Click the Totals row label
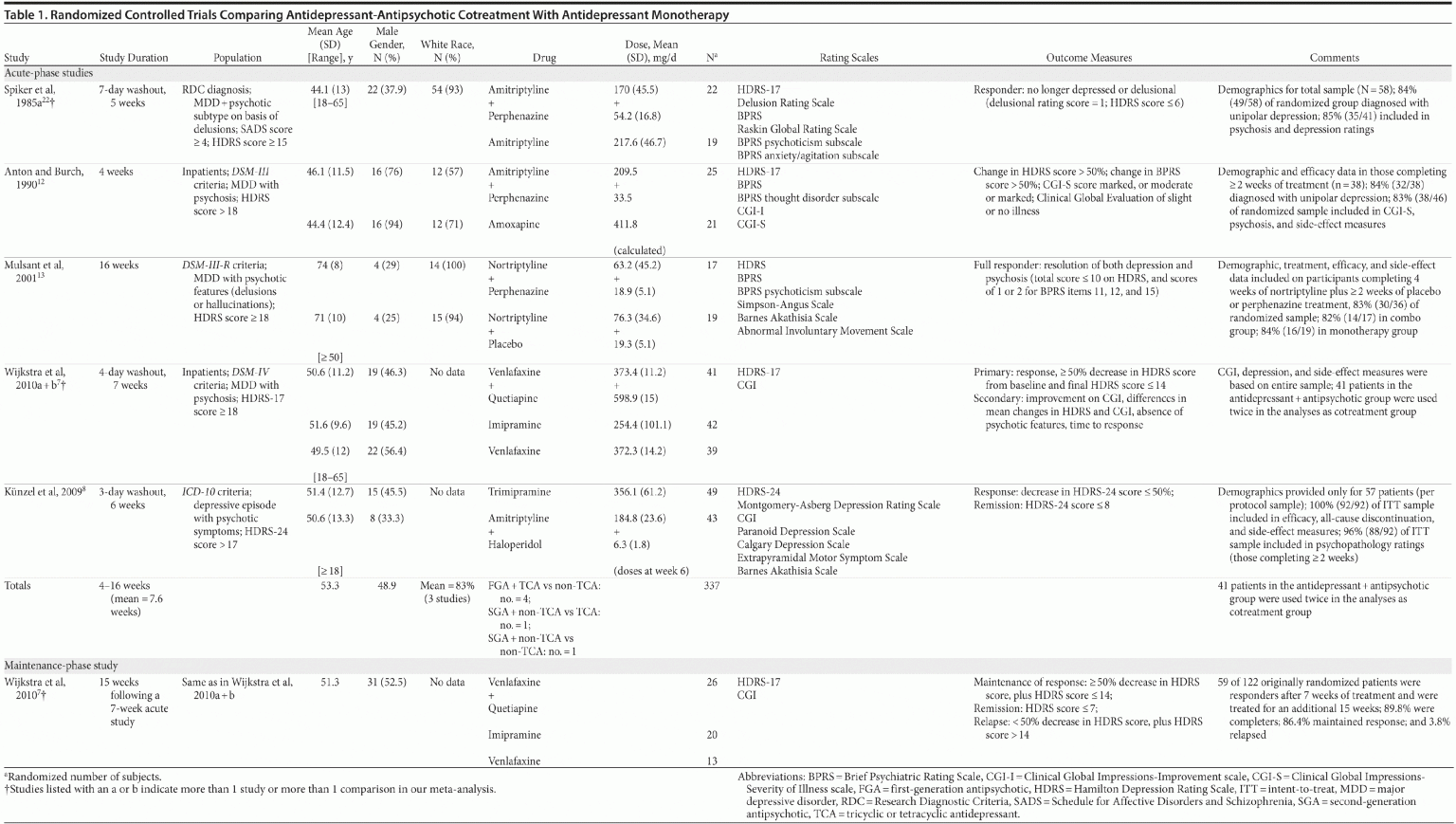 pos(18,585)
